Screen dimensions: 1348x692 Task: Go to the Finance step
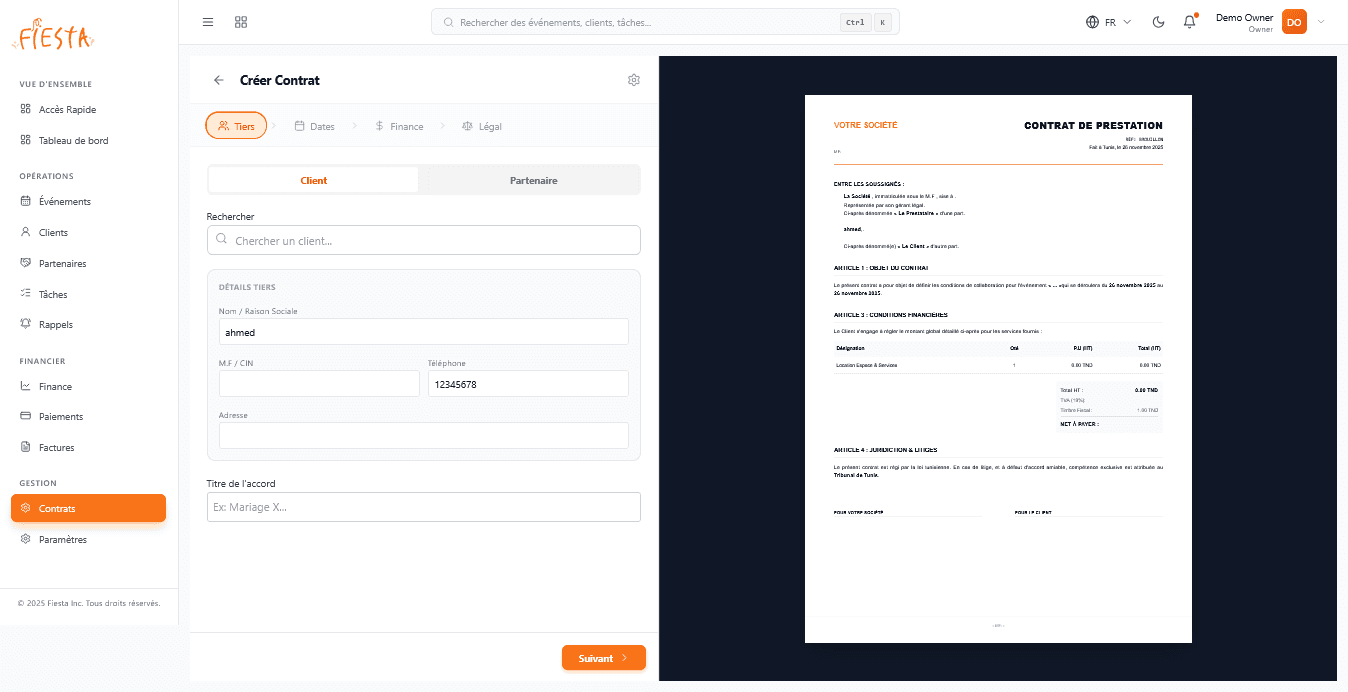pyautogui.click(x=399, y=126)
